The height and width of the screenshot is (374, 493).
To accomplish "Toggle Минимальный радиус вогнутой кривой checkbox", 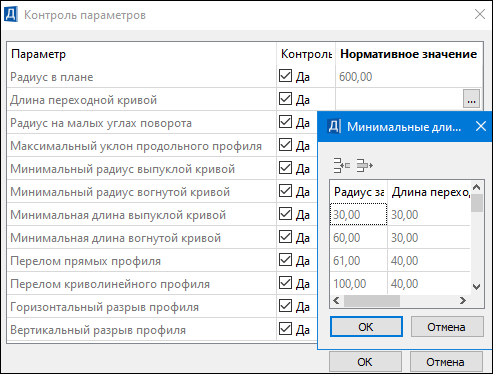I will point(285,191).
